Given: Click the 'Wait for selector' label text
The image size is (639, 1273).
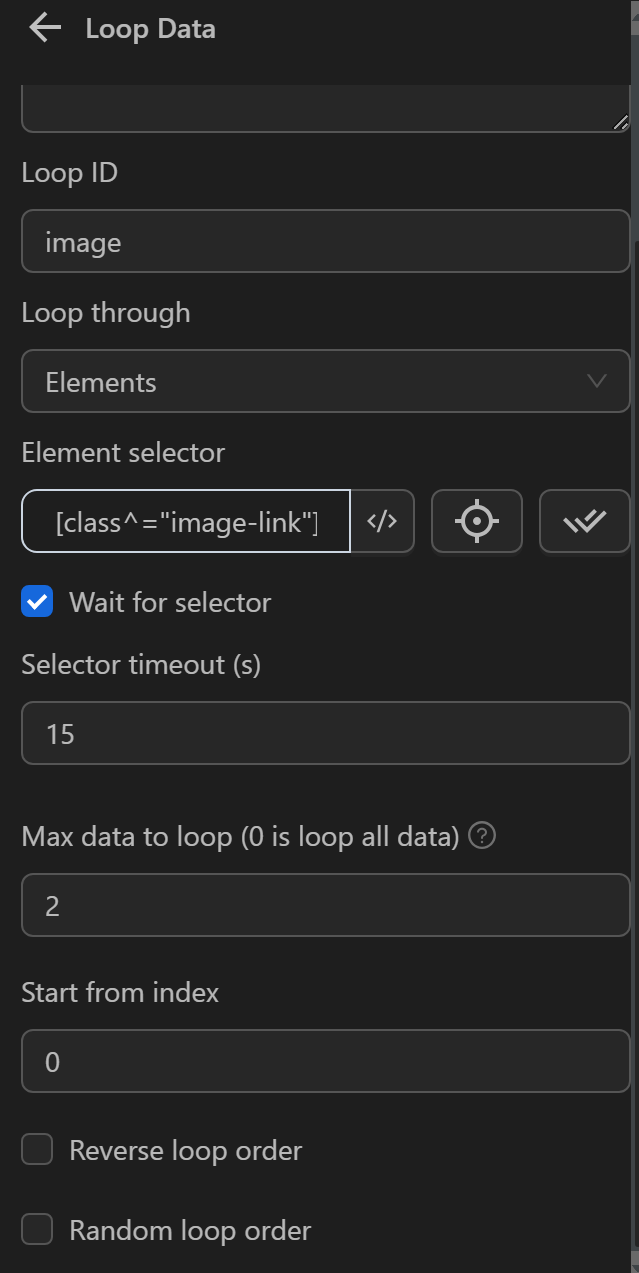Looking at the screenshot, I should coord(170,602).
